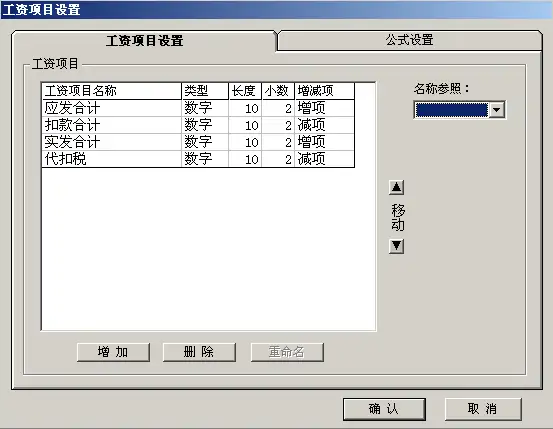Click the 减项 cell of 代扣税
Screen dimensions: 553x429
tap(324, 159)
